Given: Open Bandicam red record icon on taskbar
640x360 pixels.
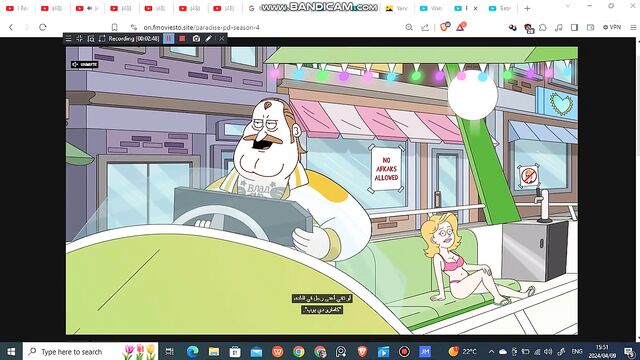Looking at the screenshot, I should point(404,351).
